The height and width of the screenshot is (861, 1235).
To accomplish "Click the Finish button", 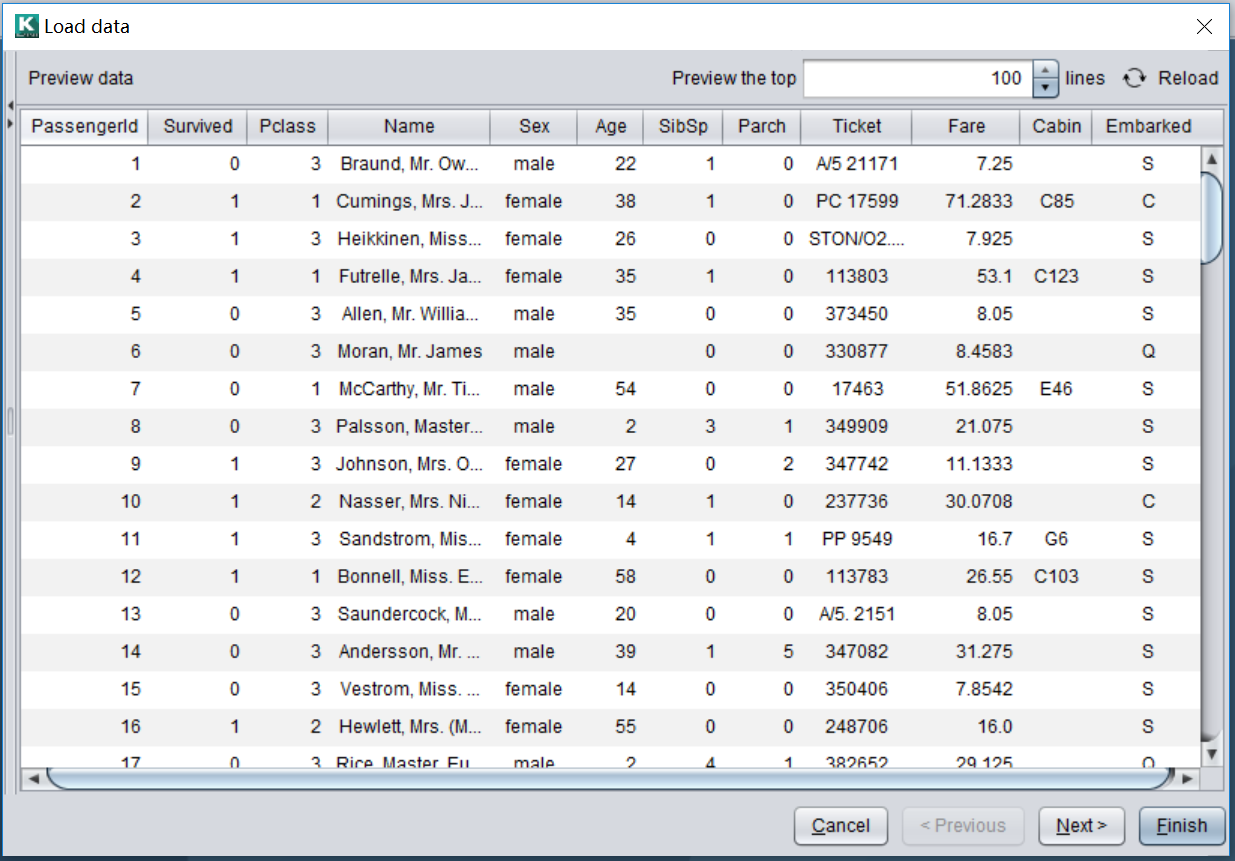I will pyautogui.click(x=1182, y=825).
